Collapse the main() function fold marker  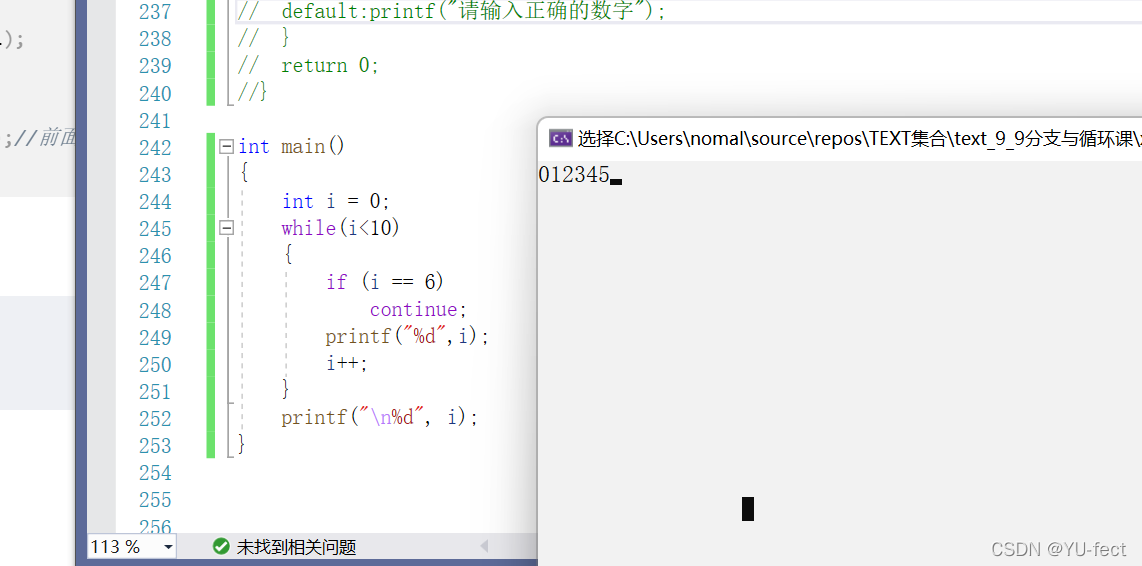tap(226, 147)
